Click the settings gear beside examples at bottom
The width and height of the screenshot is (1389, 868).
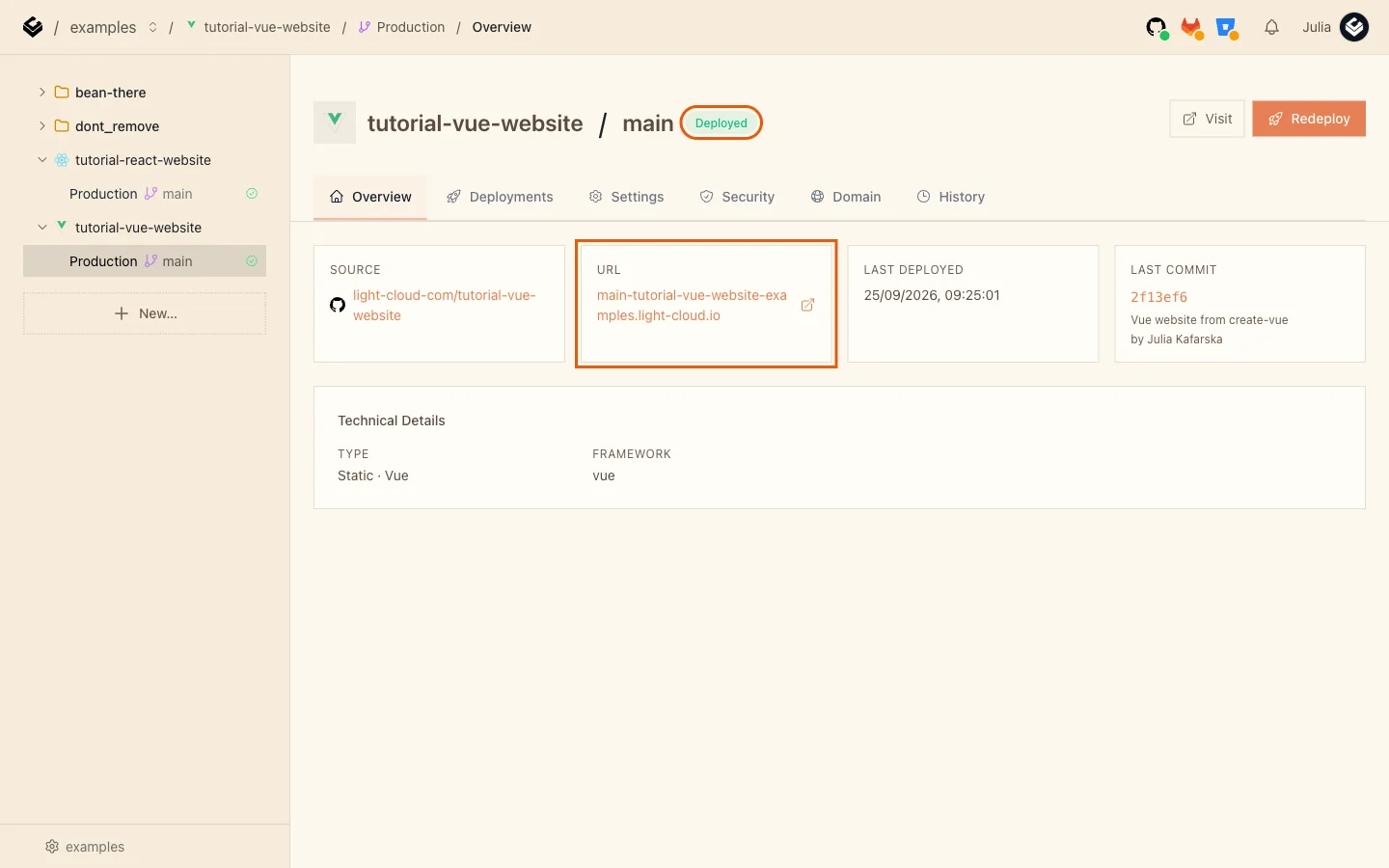click(x=52, y=847)
